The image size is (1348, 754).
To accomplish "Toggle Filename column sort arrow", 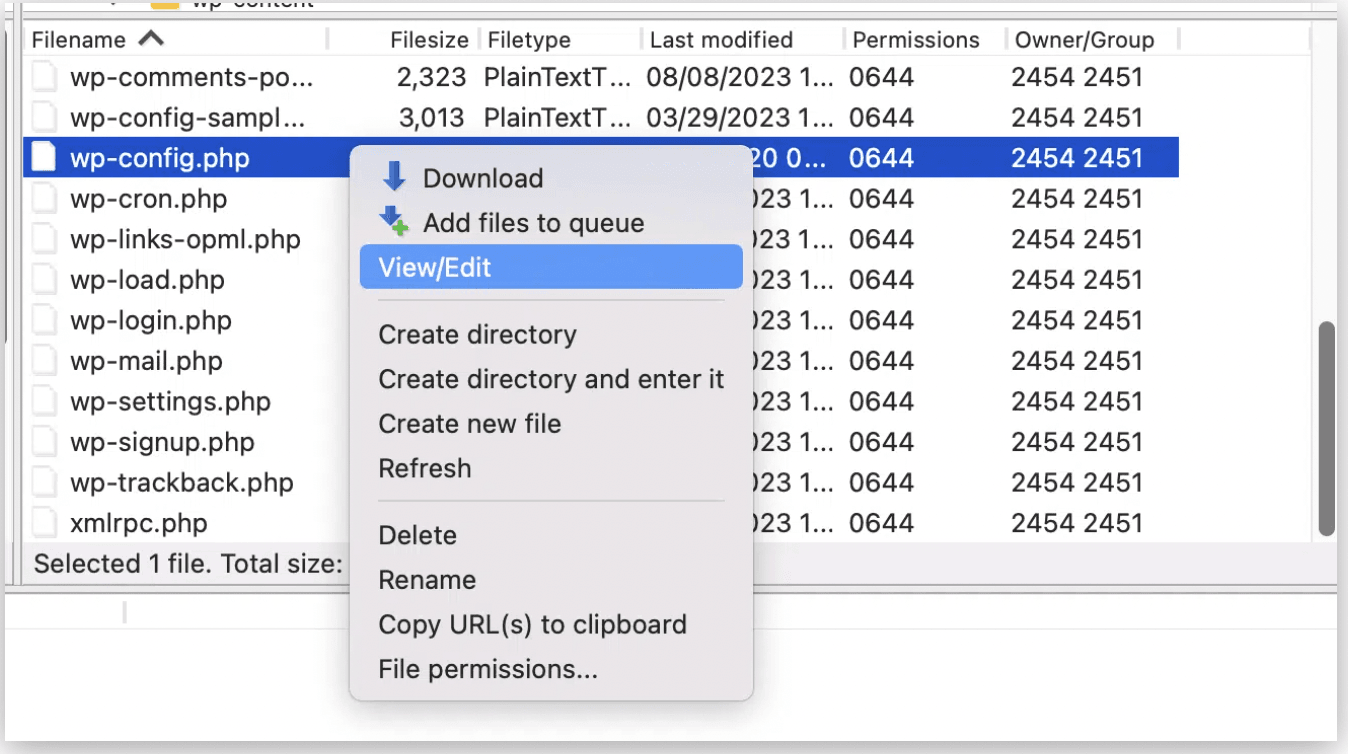I will point(150,39).
